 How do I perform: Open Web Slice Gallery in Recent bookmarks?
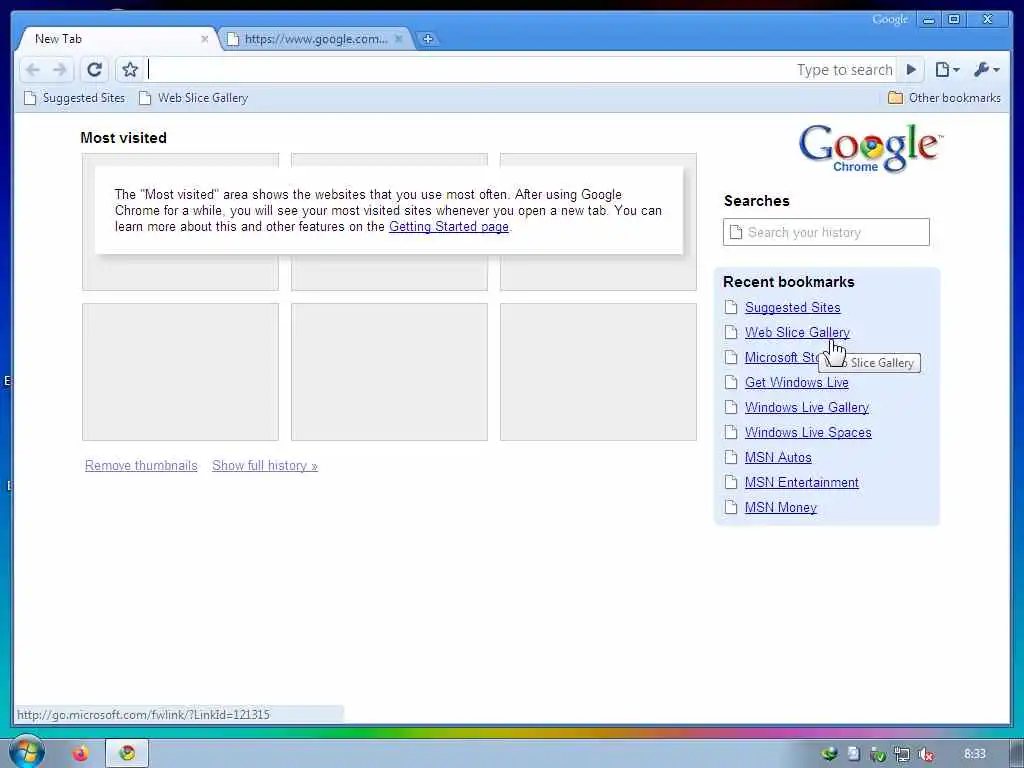point(797,332)
